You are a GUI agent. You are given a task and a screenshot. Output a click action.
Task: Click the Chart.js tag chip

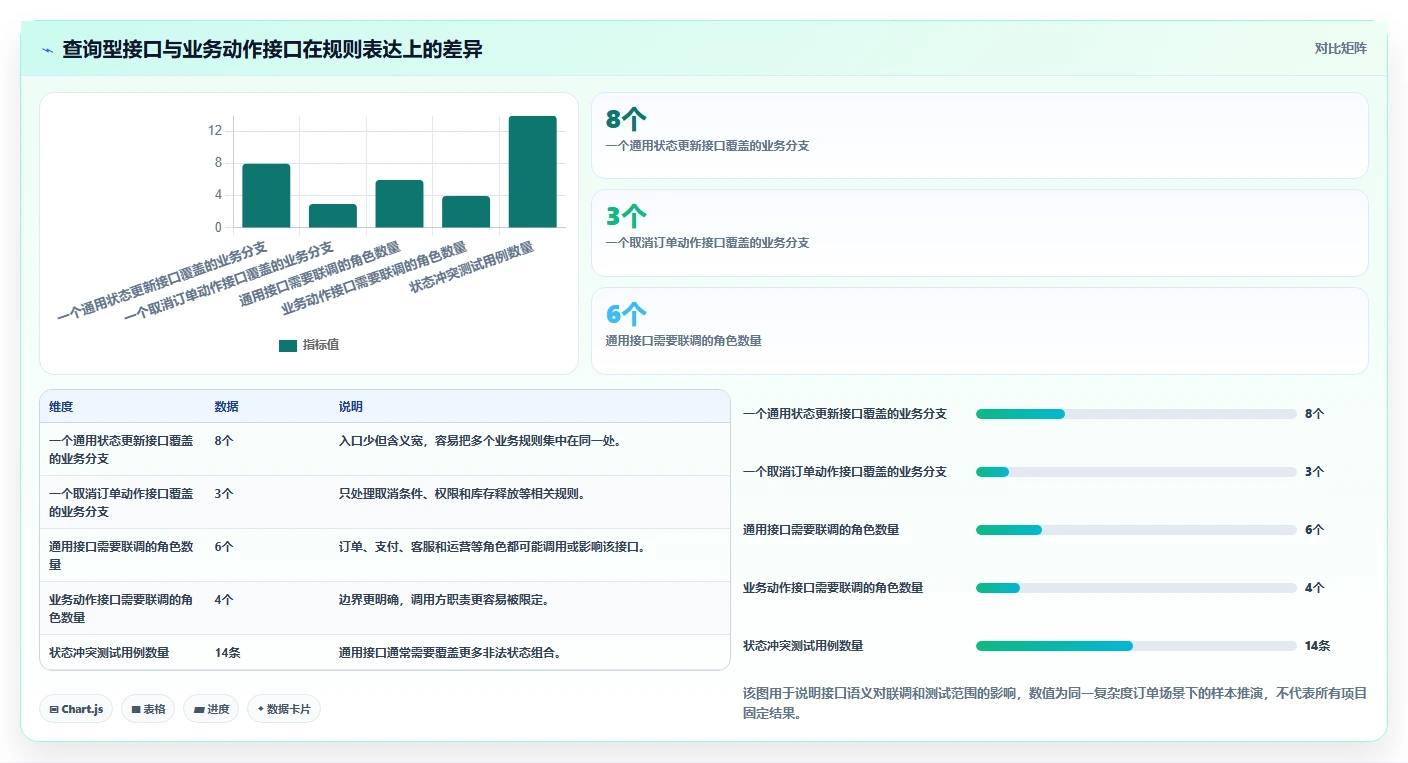[77, 709]
